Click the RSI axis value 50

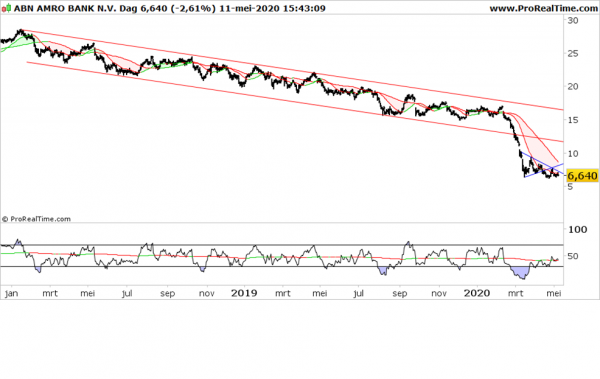[573, 256]
